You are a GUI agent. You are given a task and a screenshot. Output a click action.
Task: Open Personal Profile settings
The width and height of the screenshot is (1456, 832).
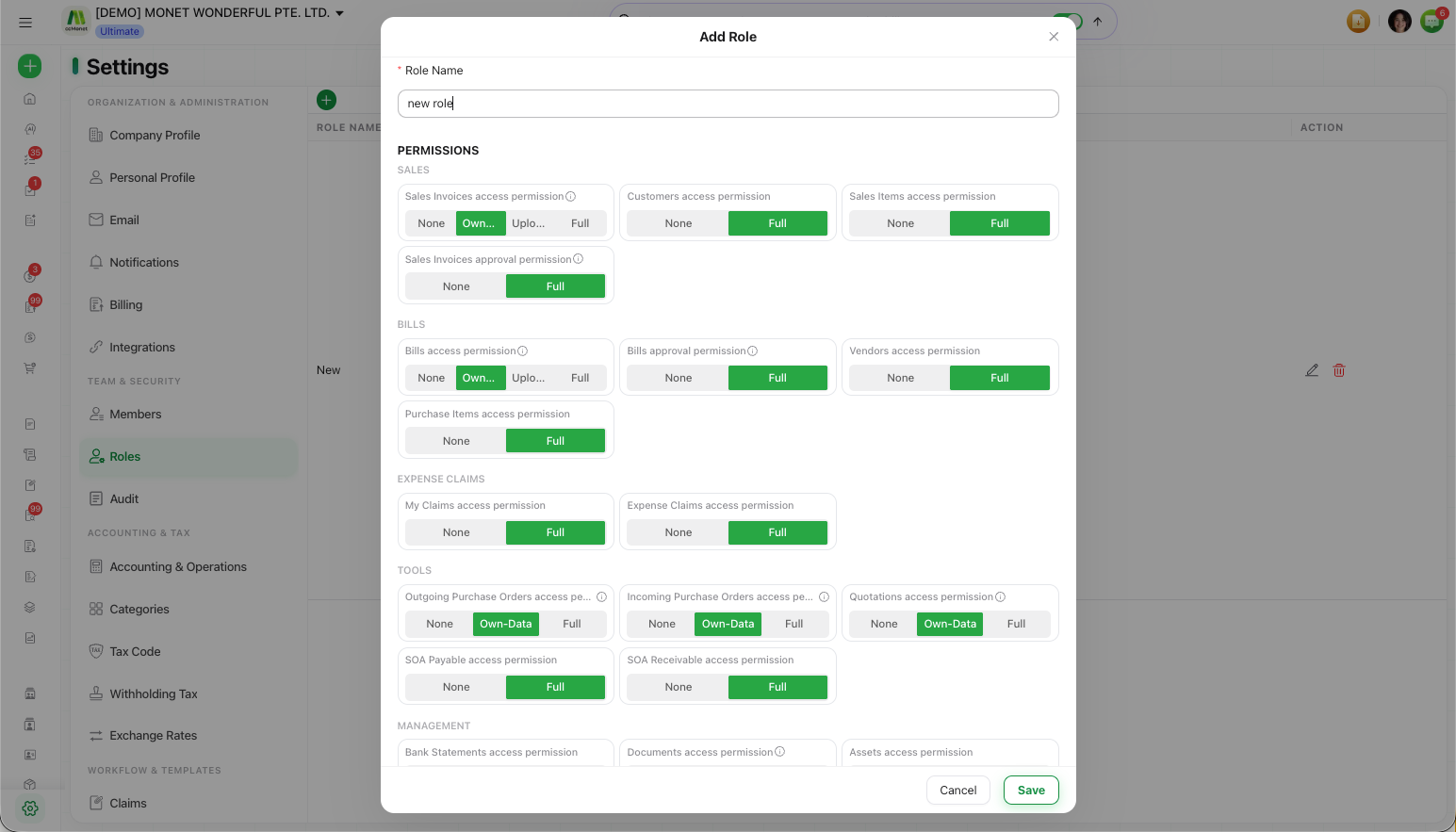point(188,177)
